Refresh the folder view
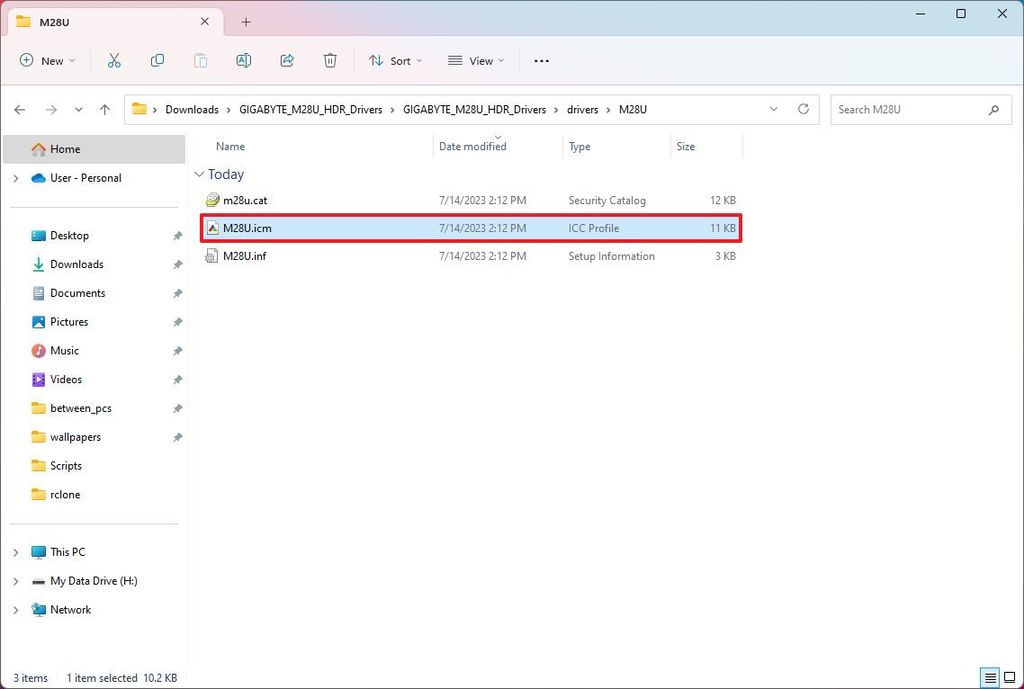This screenshot has width=1024, height=689. click(x=803, y=109)
